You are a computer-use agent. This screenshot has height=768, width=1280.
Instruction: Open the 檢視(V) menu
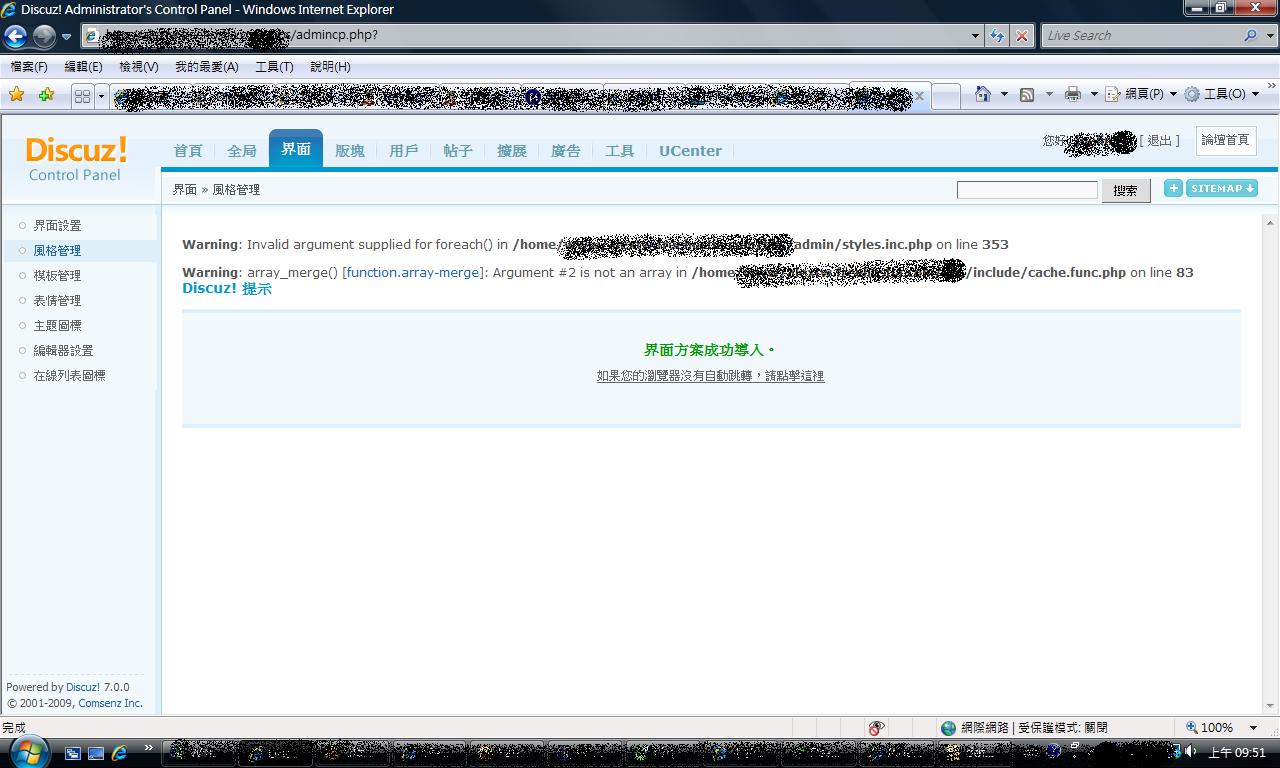click(138, 67)
